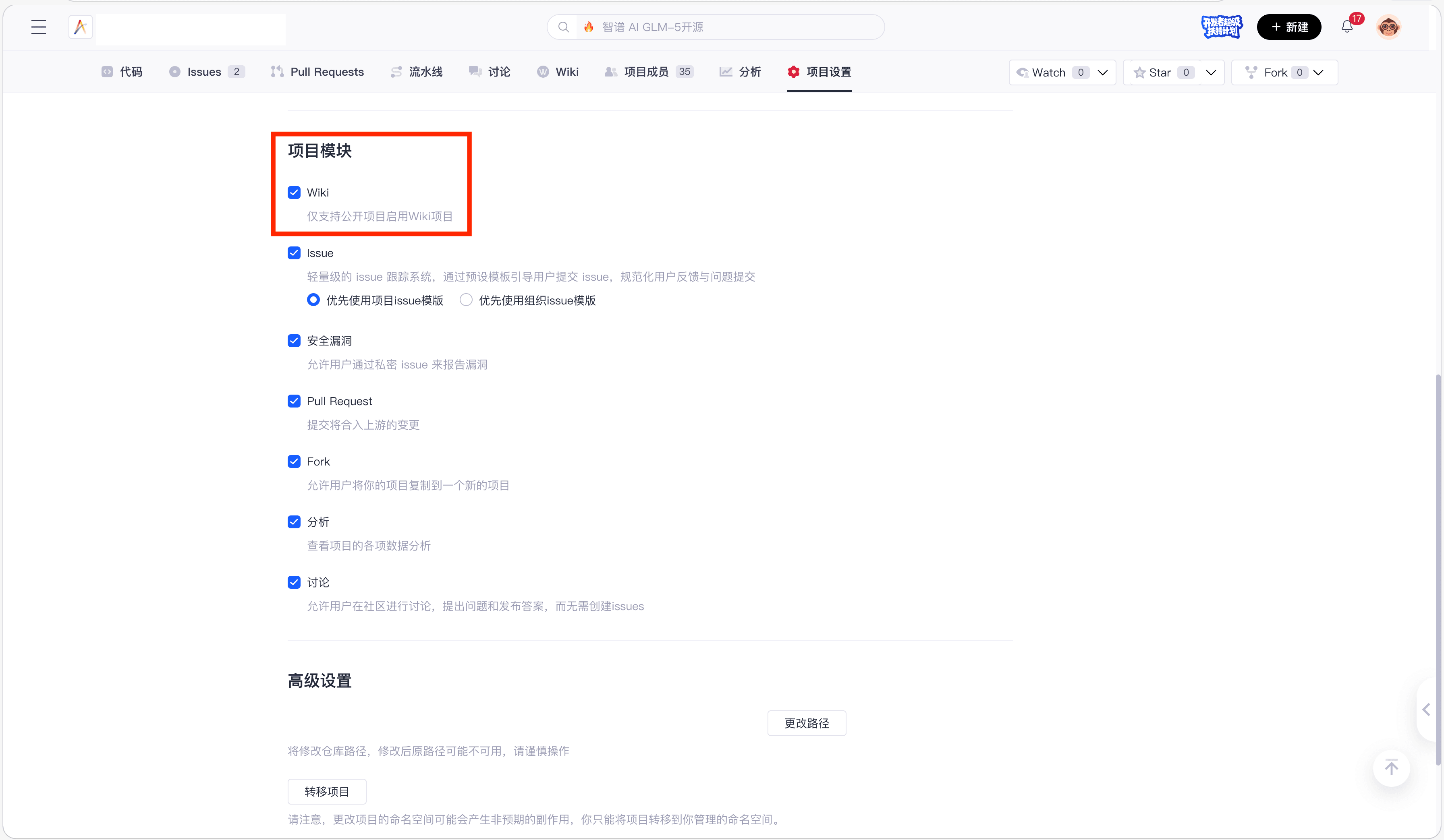The height and width of the screenshot is (840, 1444).
Task: Open the 分析 analytics section
Action: pos(740,72)
